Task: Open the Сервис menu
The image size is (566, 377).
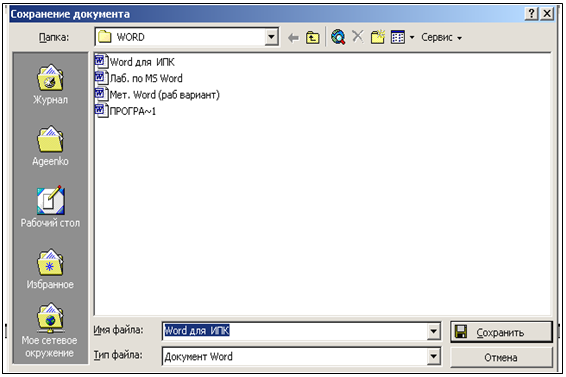Action: (x=441, y=37)
